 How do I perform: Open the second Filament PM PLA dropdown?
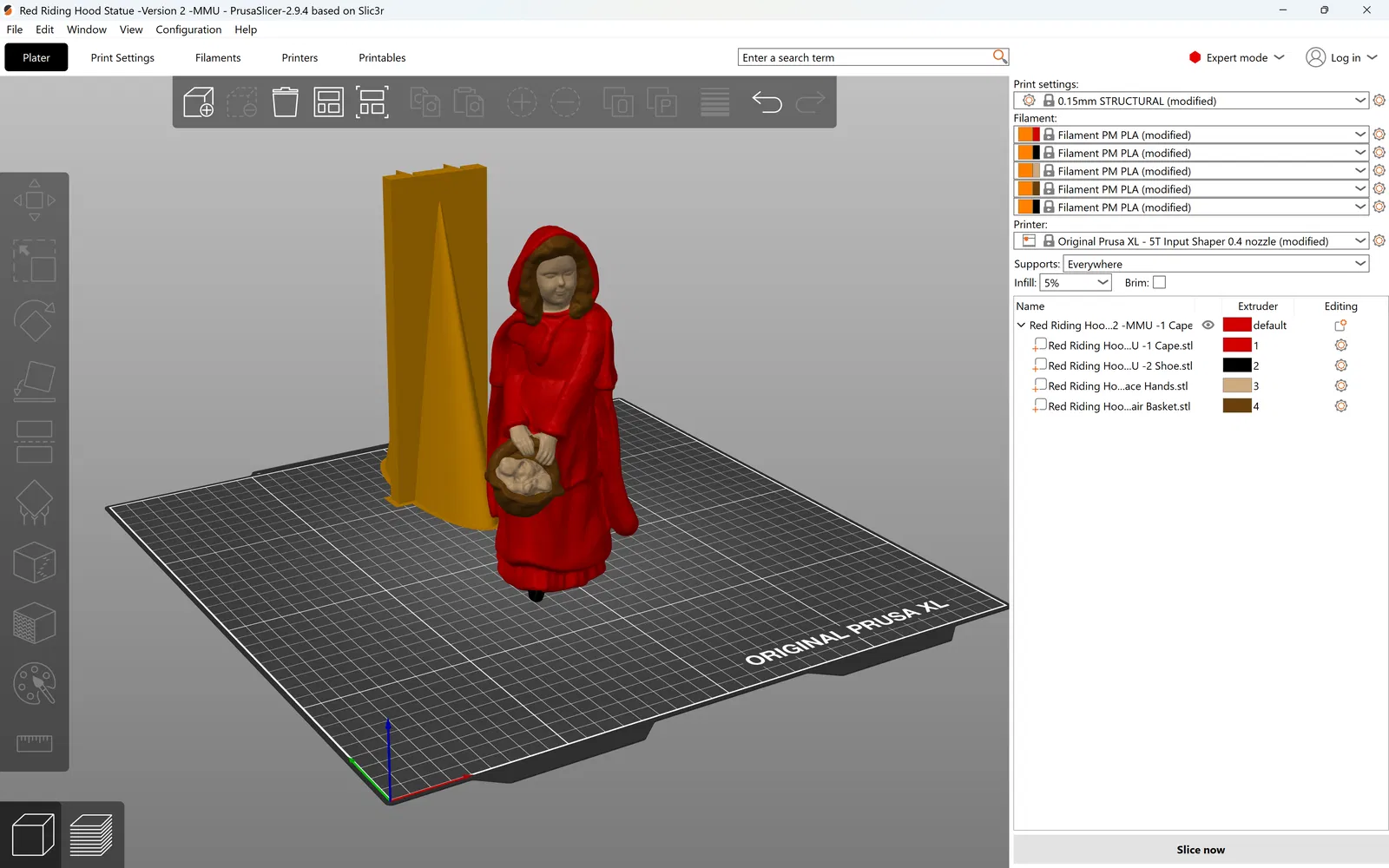point(1191,153)
